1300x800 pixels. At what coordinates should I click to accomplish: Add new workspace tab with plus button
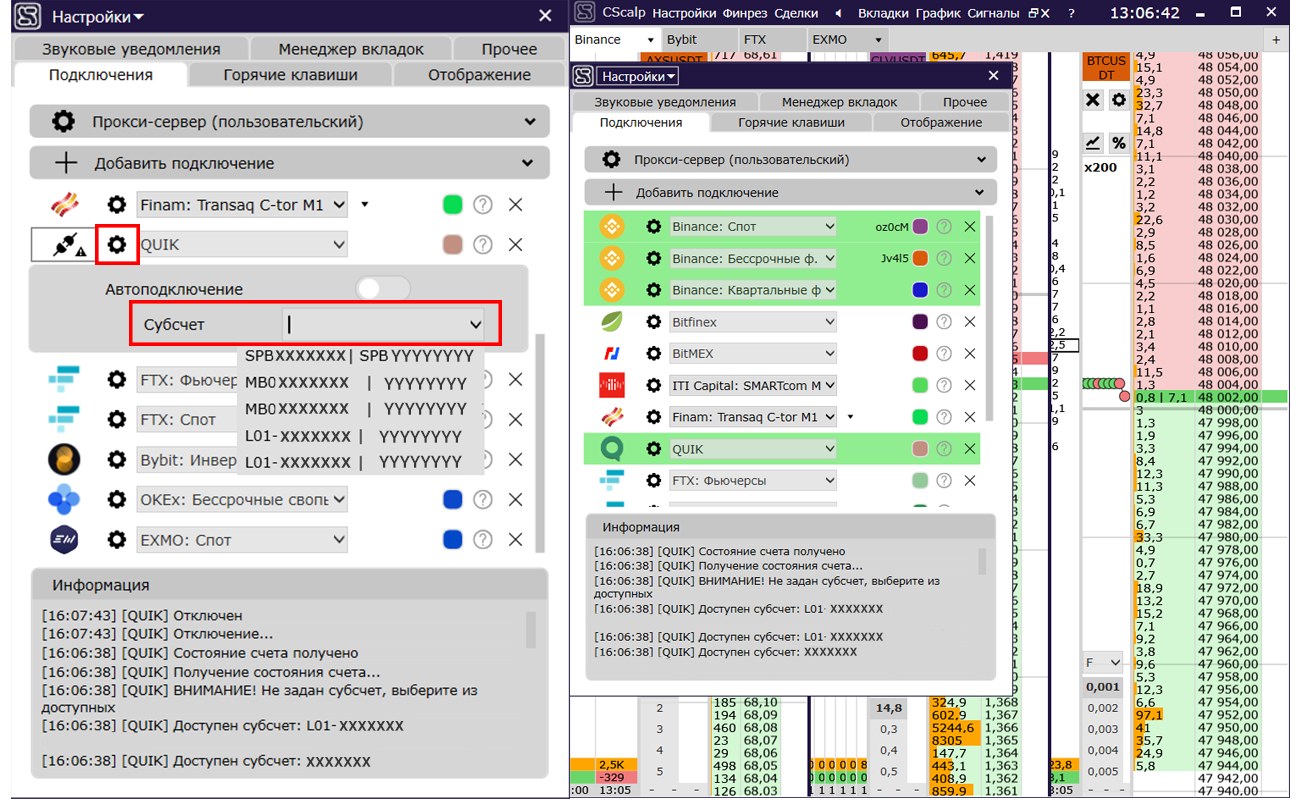tap(1276, 39)
